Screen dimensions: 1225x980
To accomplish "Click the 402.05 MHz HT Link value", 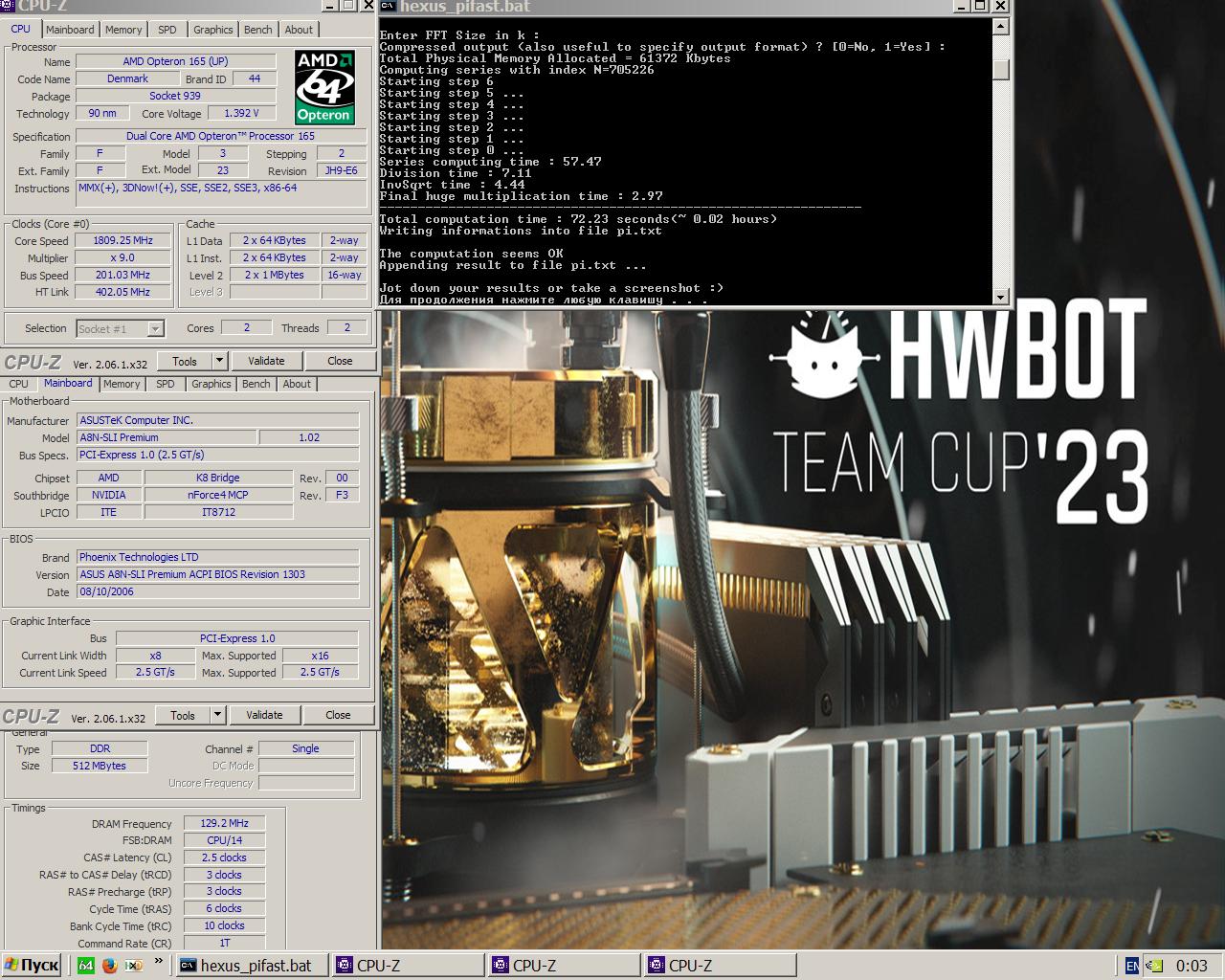I will [122, 292].
